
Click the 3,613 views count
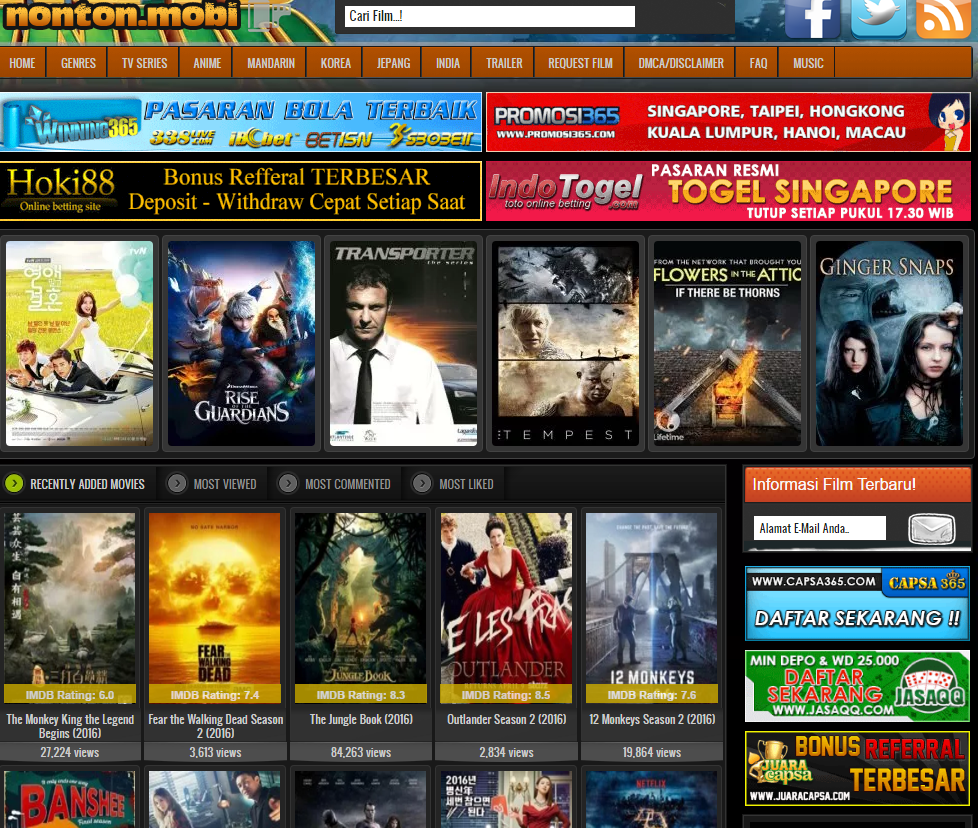click(215, 753)
